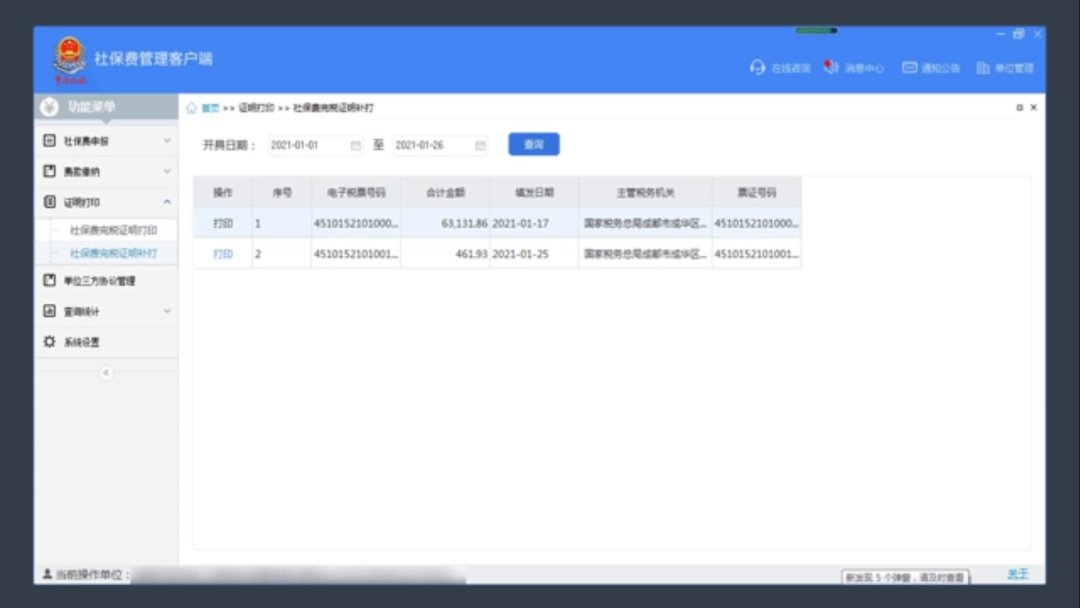Image resolution: width=1080 pixels, height=608 pixels.
Task: Select 社保费完税证明打印 submenu item
Action: click(113, 230)
